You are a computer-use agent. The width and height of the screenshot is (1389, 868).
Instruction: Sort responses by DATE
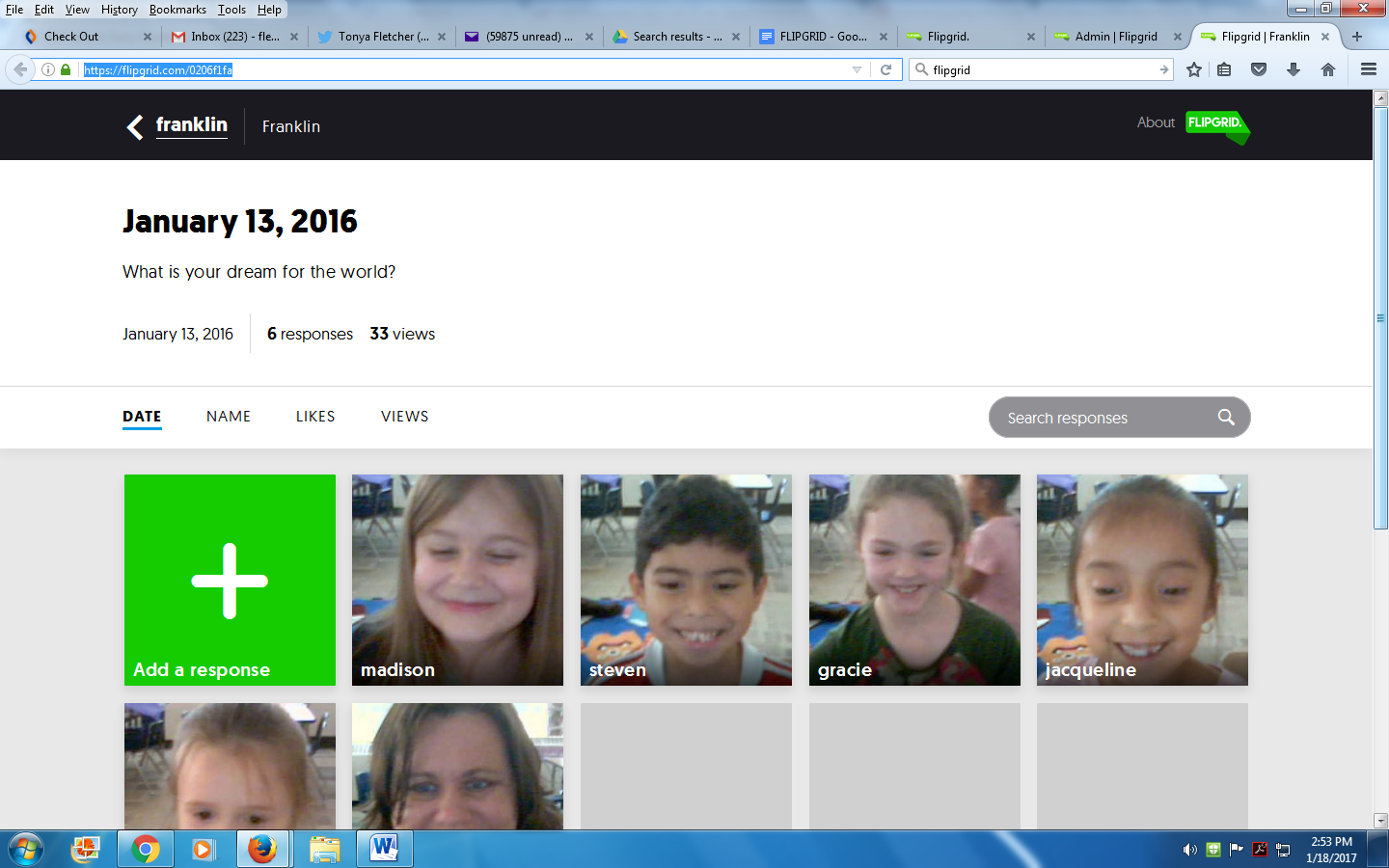tap(142, 417)
